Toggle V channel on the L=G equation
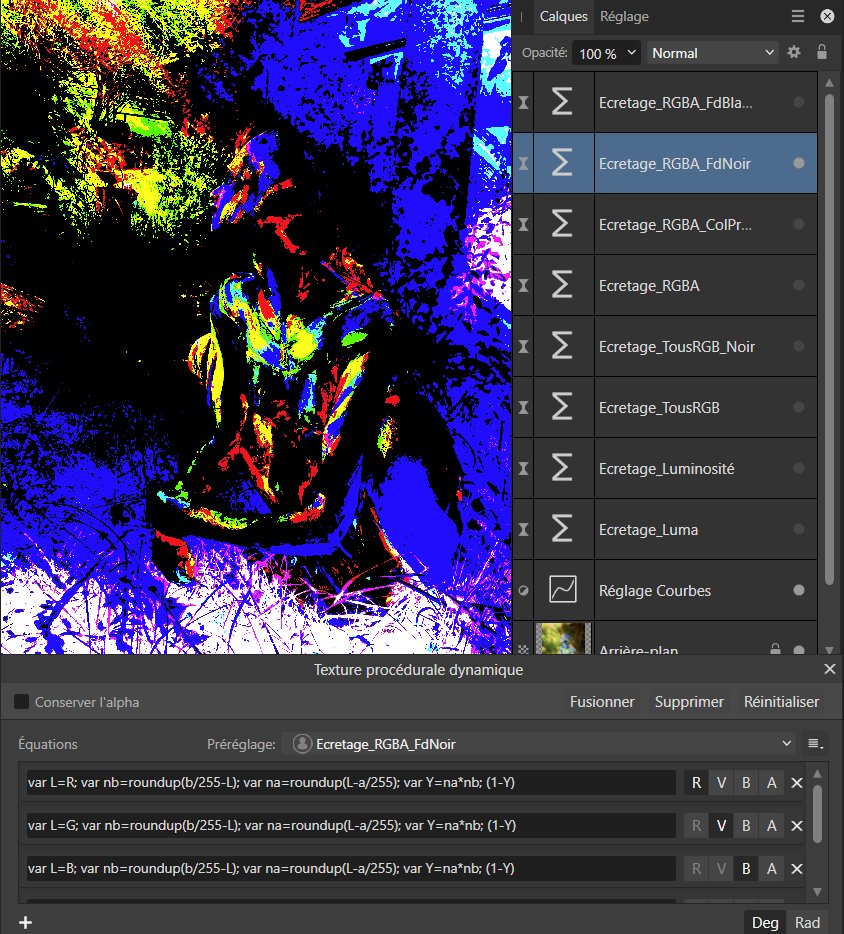The width and height of the screenshot is (844, 934). (x=721, y=826)
